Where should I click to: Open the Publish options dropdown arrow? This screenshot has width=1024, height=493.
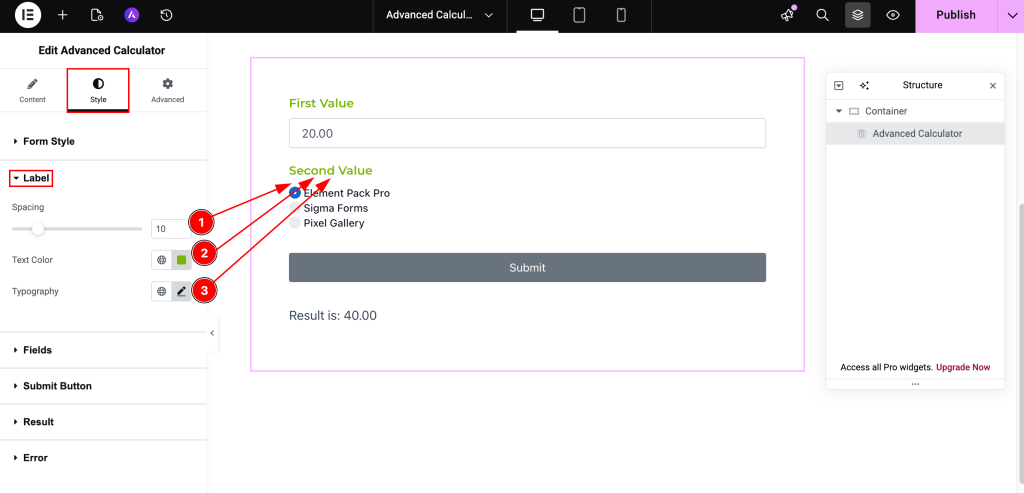[x=1009, y=15]
